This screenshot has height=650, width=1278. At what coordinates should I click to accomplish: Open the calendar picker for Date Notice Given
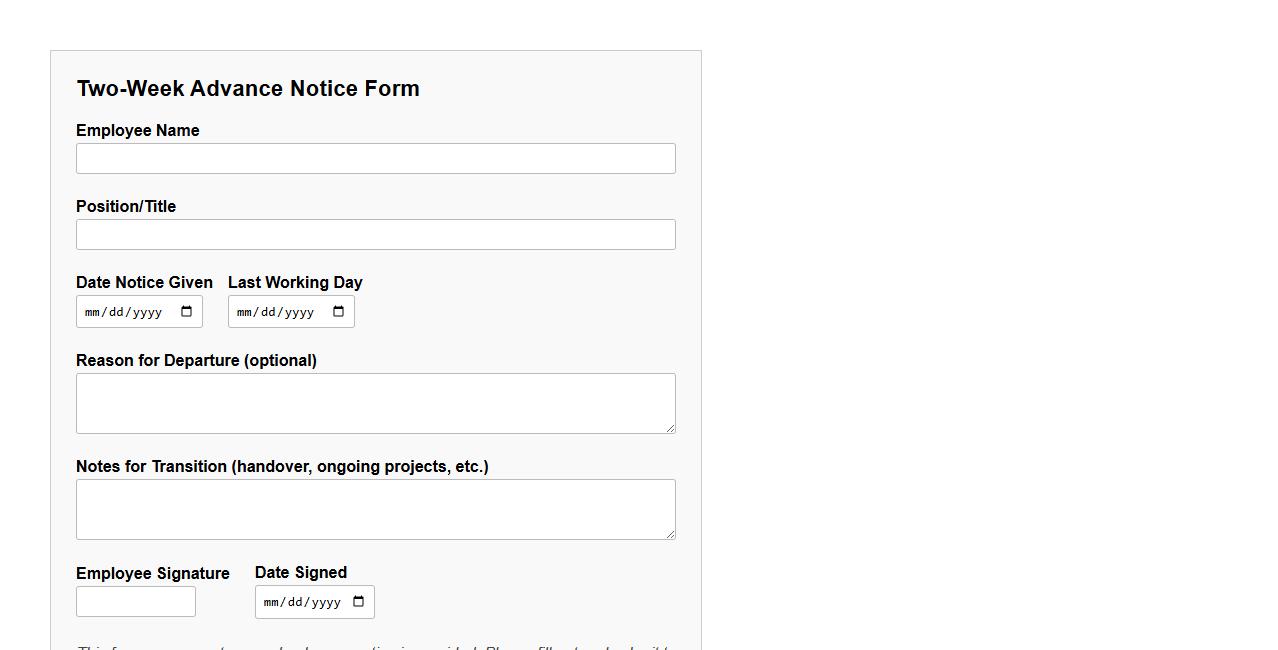click(185, 311)
